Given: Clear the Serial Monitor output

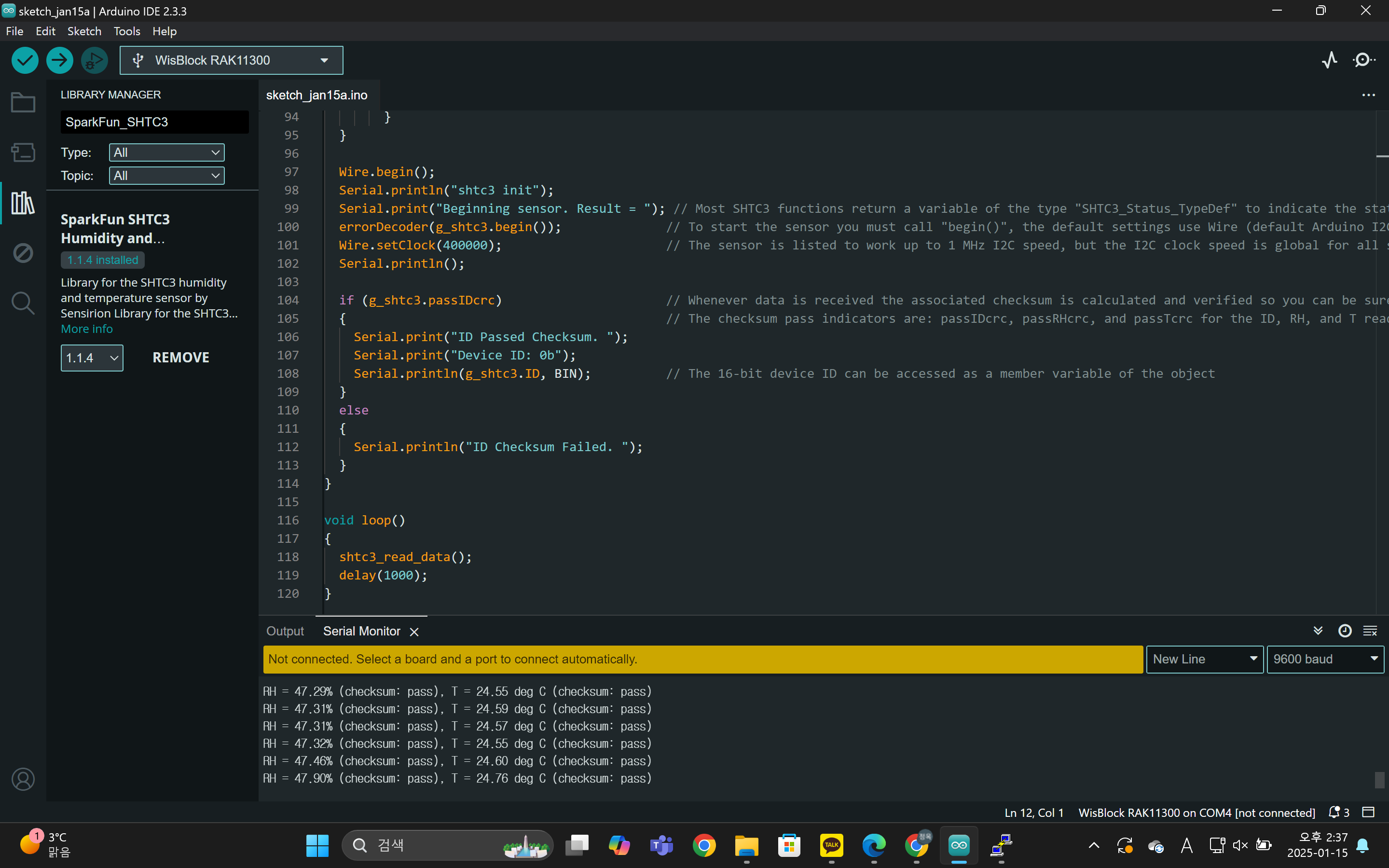Looking at the screenshot, I should click(x=1370, y=631).
